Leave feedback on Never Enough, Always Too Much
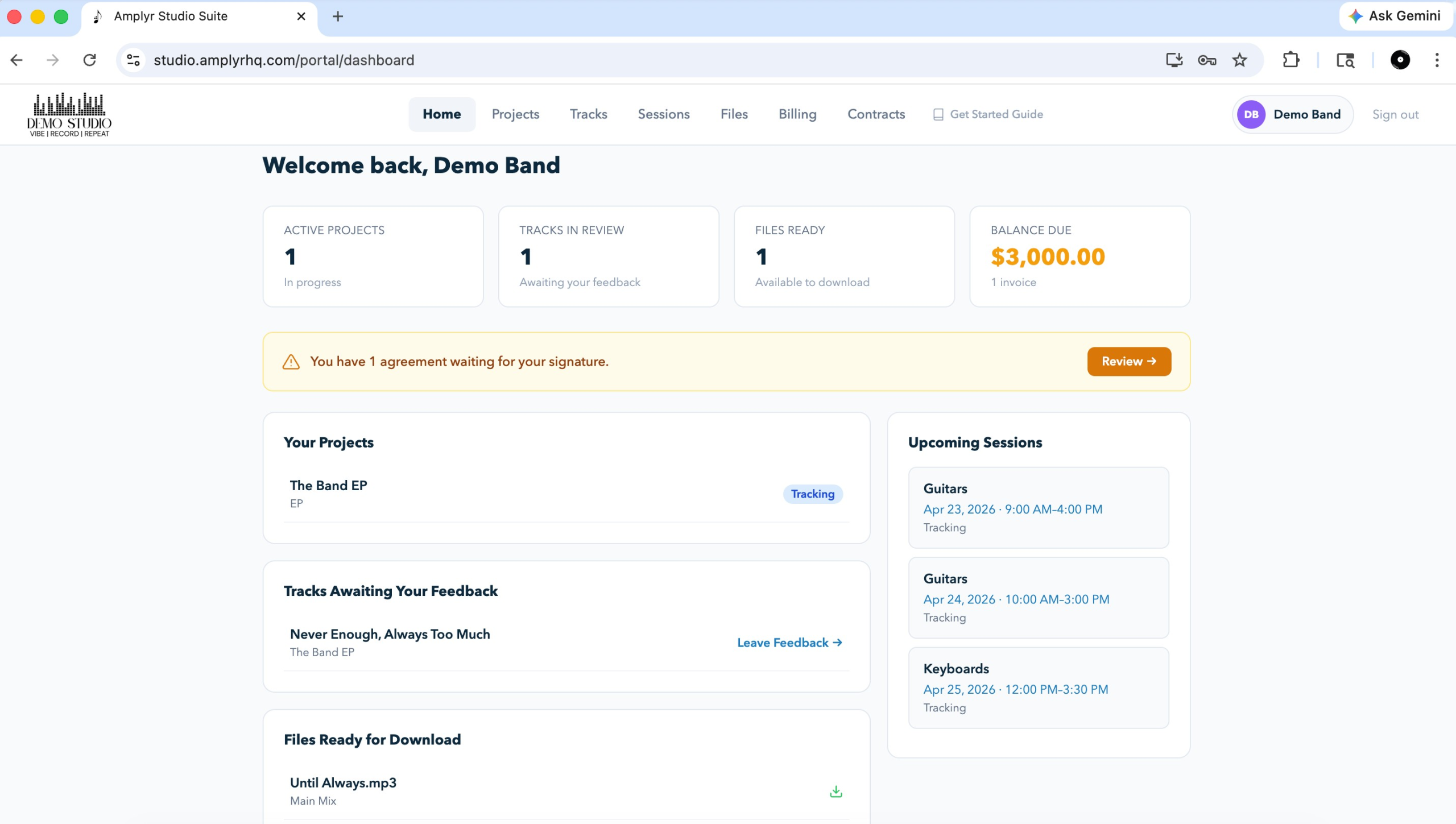 pyautogui.click(x=788, y=643)
